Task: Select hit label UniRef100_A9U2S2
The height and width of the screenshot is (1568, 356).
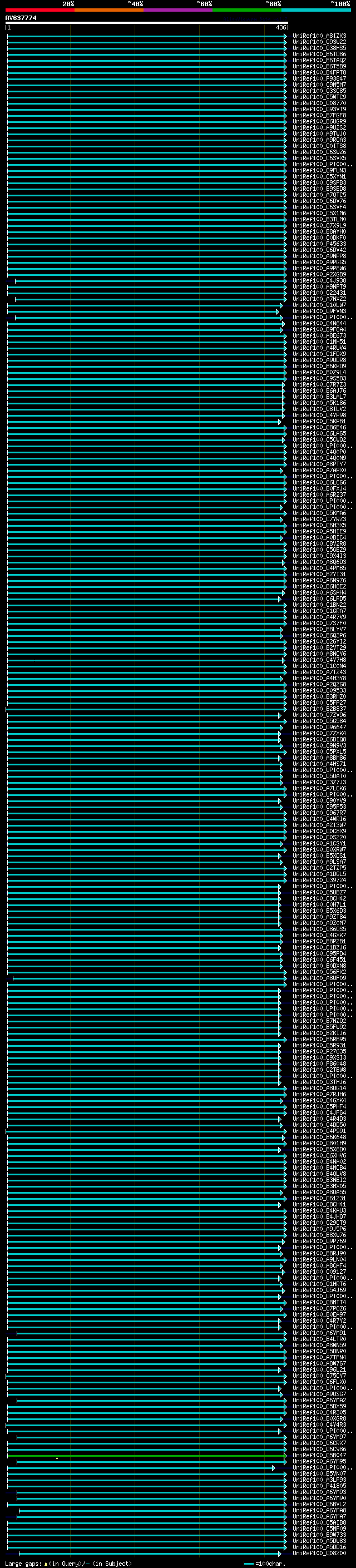Action: [319, 127]
